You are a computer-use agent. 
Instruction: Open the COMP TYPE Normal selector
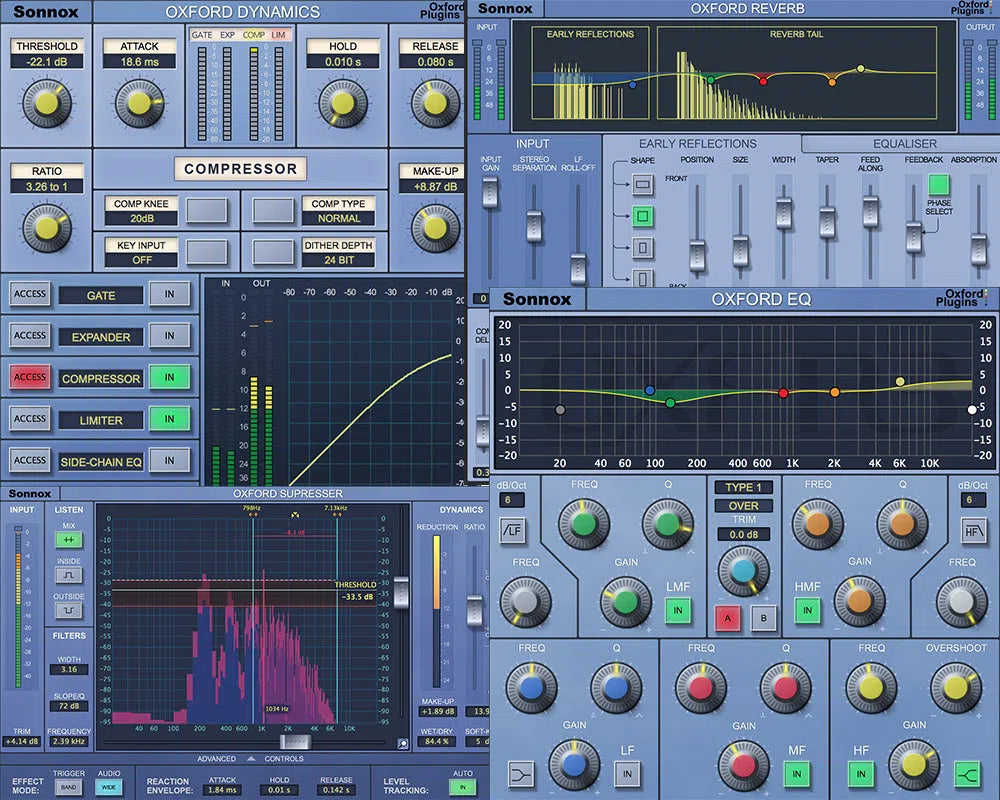click(x=273, y=211)
